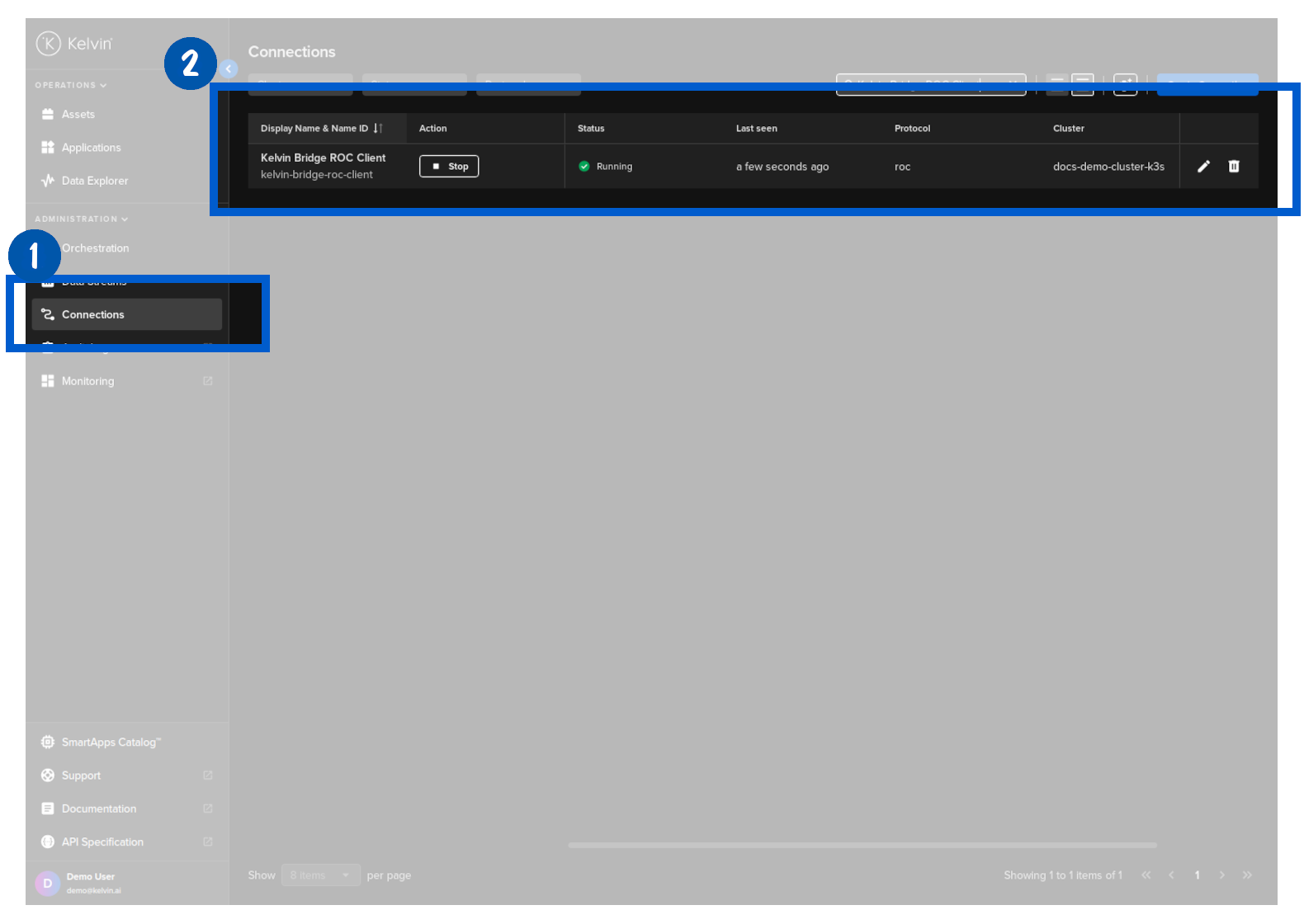Click the pencil edit icon for Kelvin Bridge ROC Client

pyautogui.click(x=1203, y=167)
